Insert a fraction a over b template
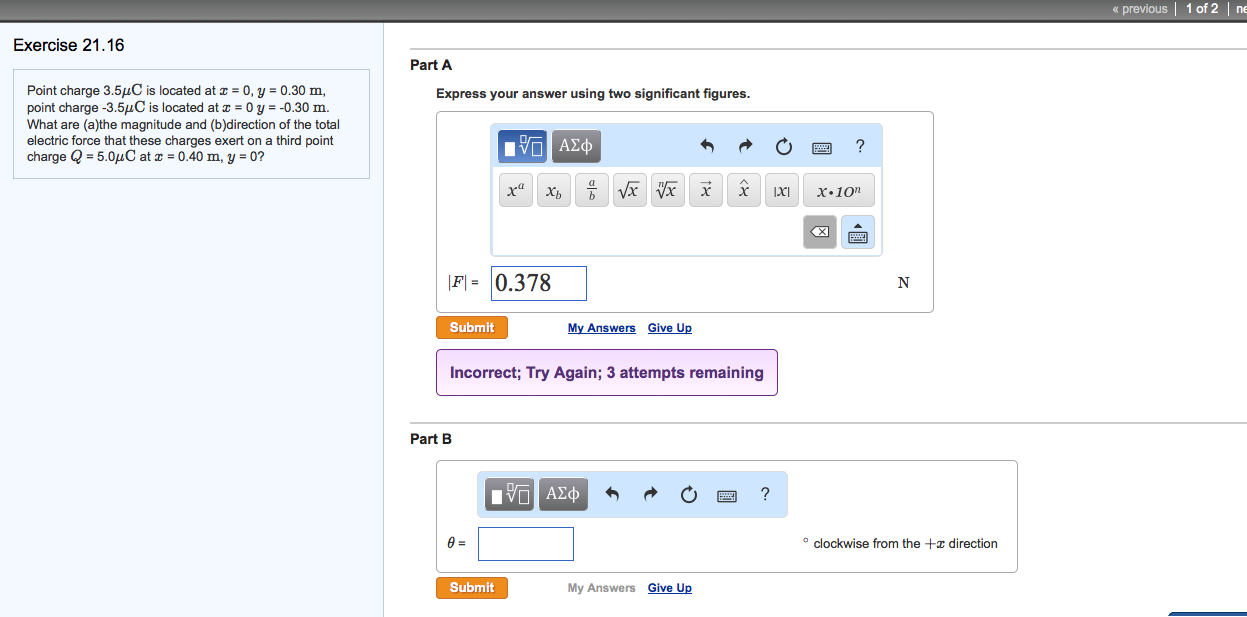The image size is (1247, 617). point(592,190)
